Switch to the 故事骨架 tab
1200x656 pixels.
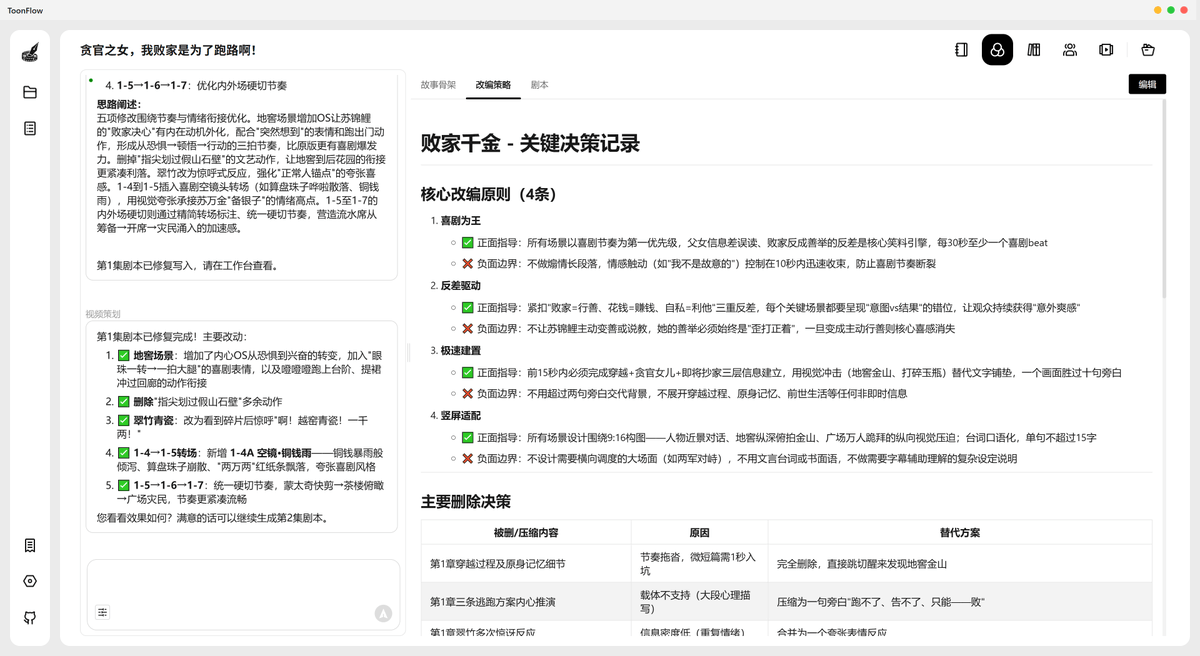coord(438,85)
